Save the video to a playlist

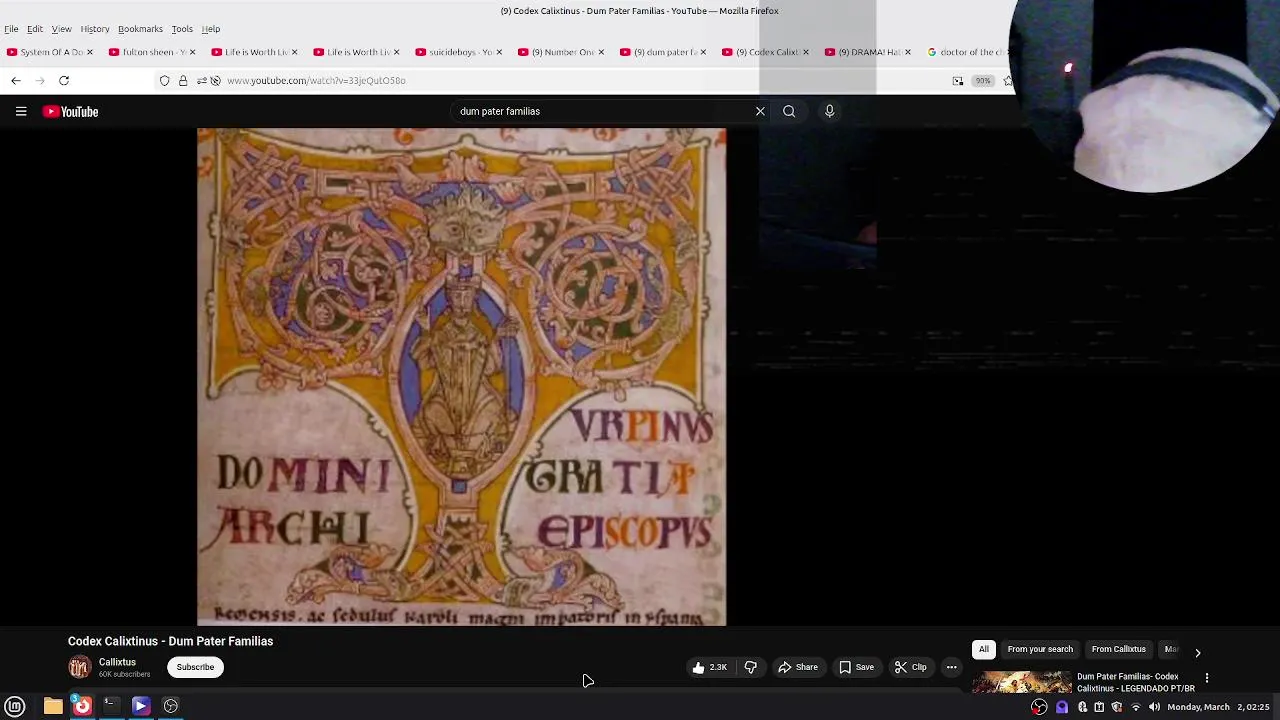(x=856, y=667)
